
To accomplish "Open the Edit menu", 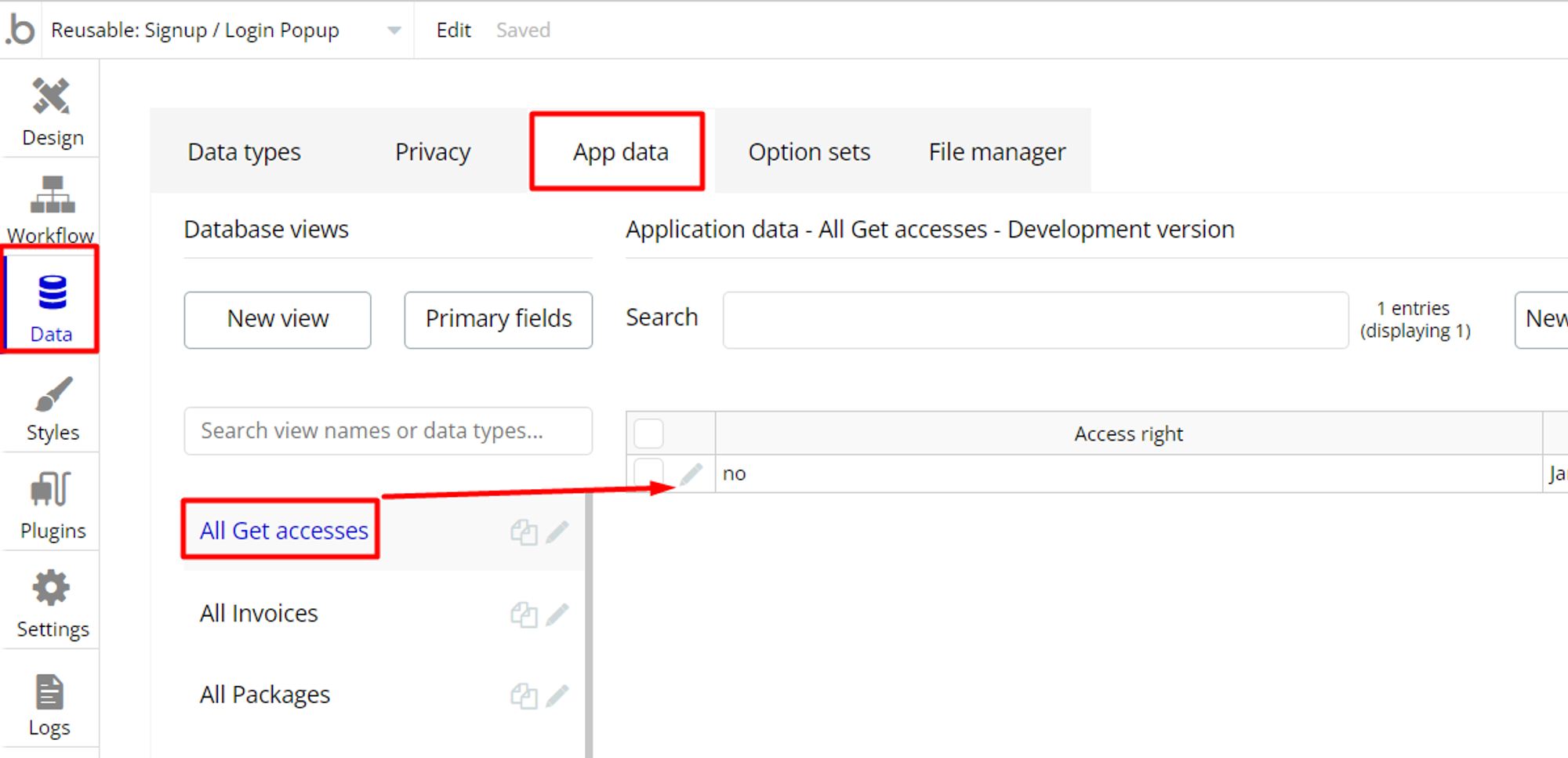I will tap(453, 31).
